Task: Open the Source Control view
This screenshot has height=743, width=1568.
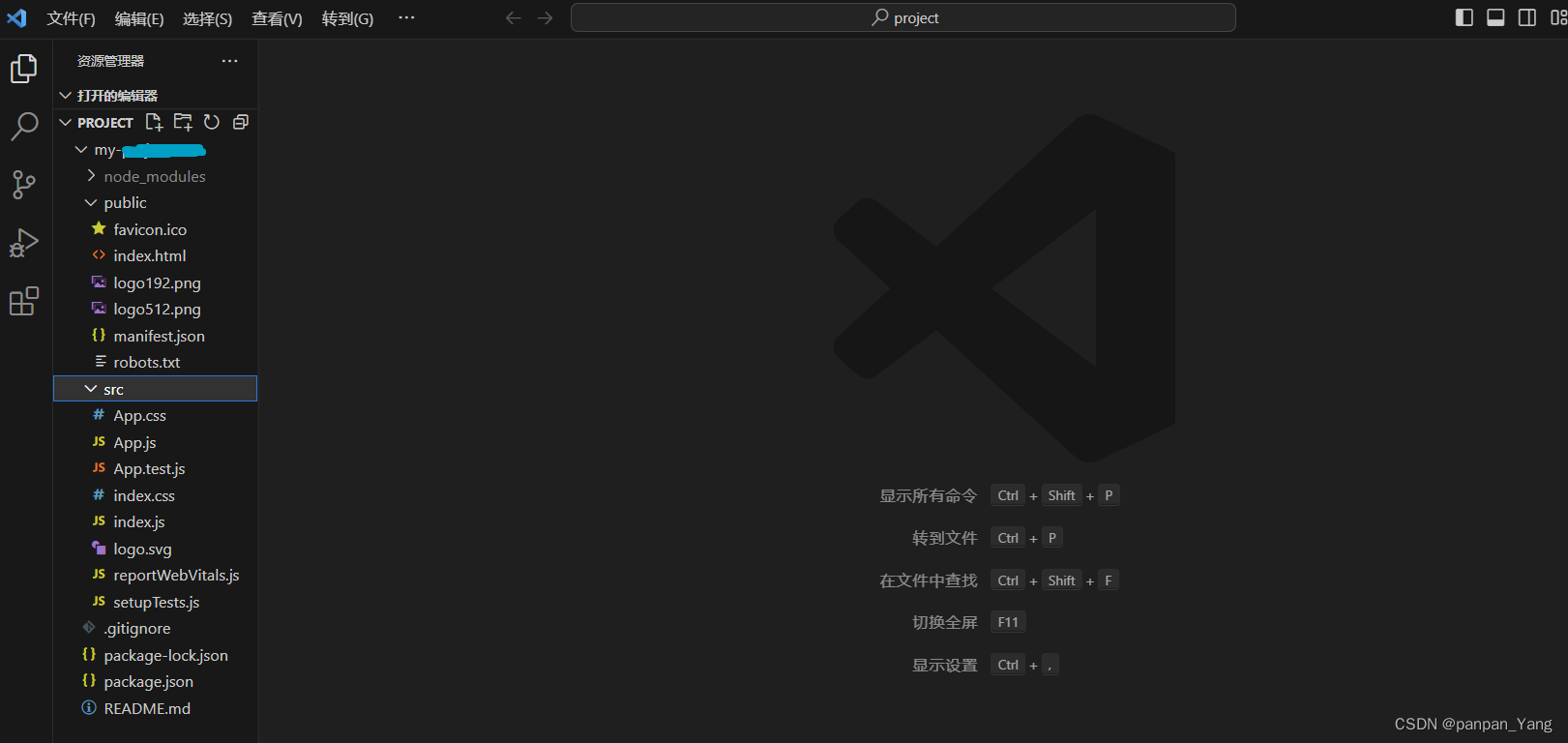Action: point(24,185)
